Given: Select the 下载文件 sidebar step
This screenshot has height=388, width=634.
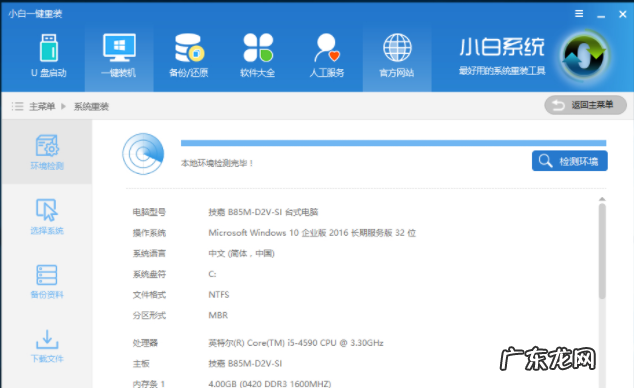Looking at the screenshot, I should [47, 346].
